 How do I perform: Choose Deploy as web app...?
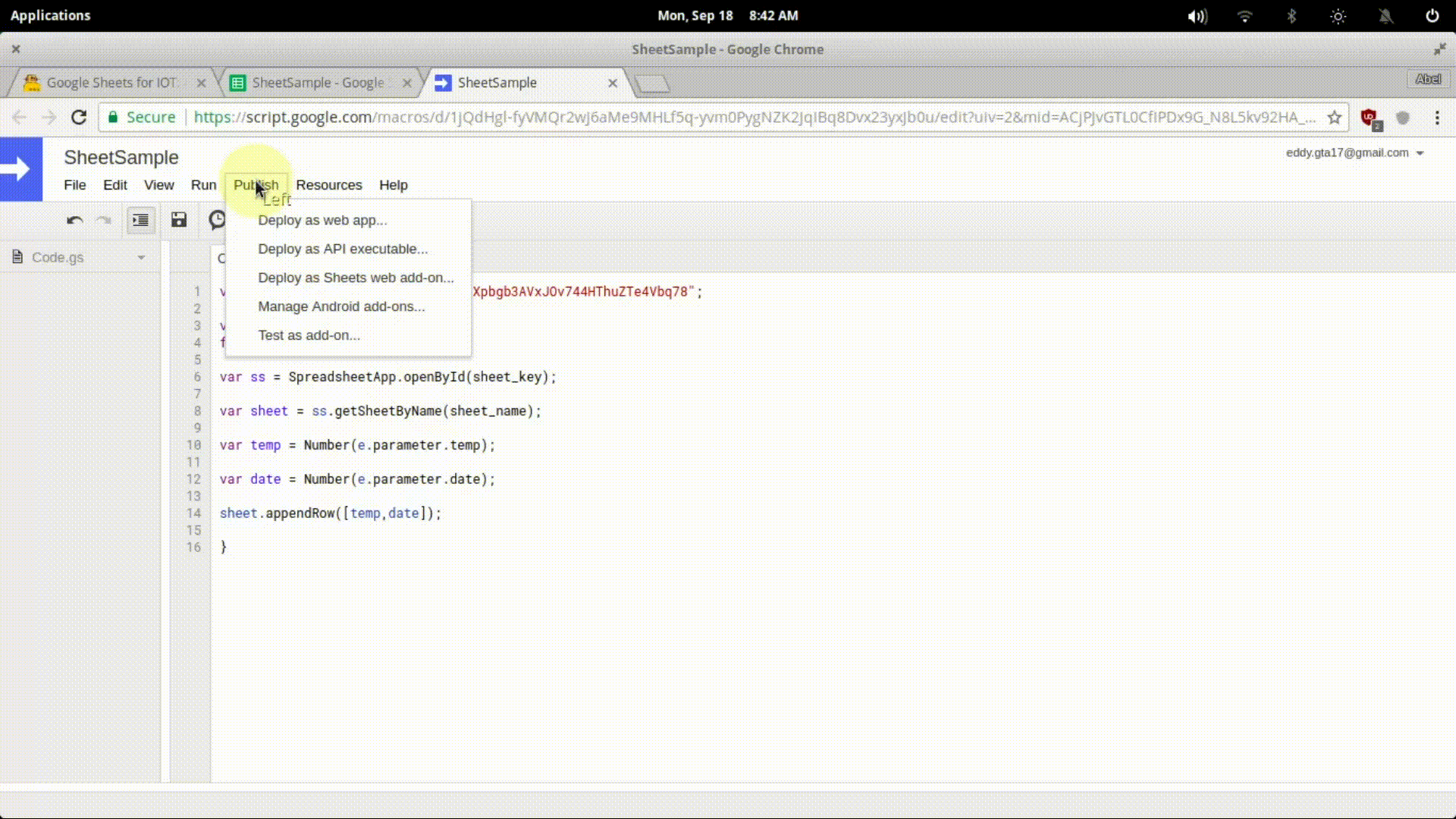pos(348,220)
